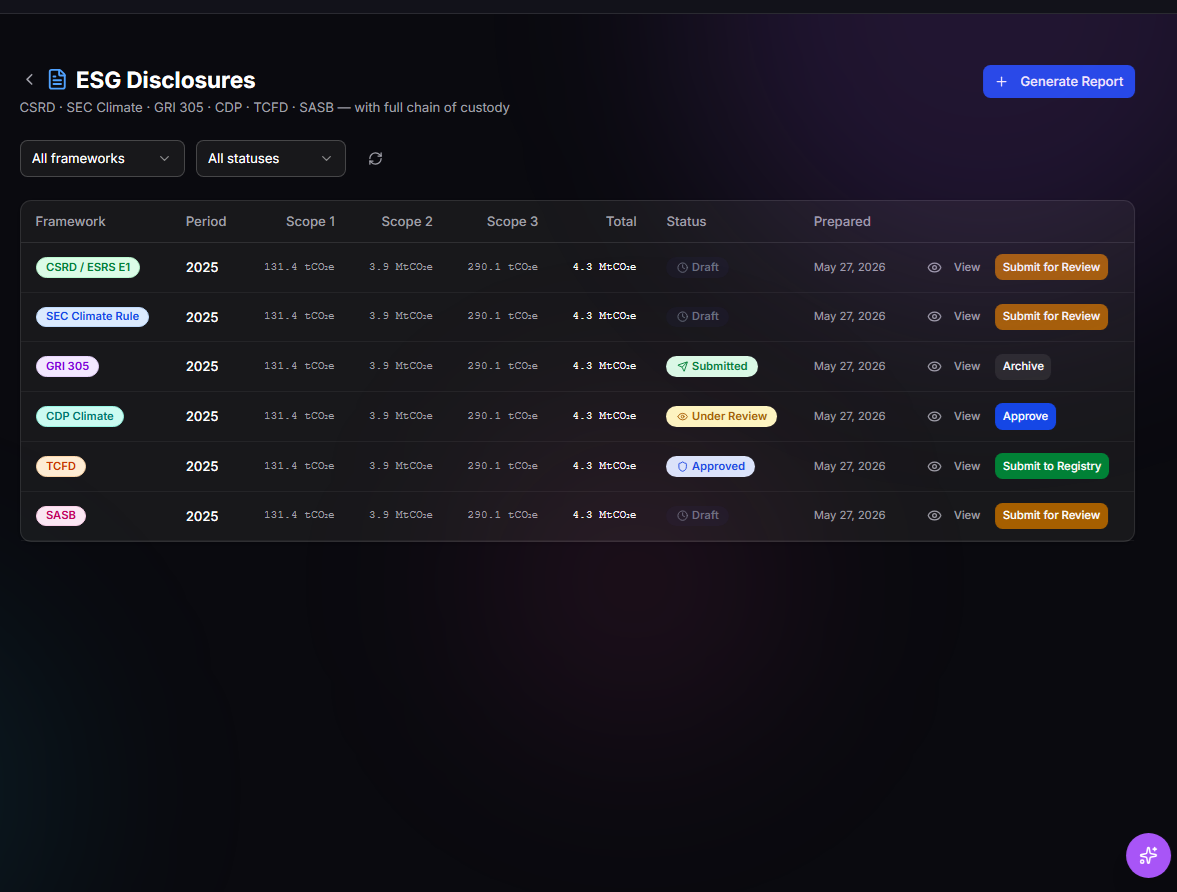1177x892 pixels.
Task: Approve the CDP Climate disclosure
Action: [x=1025, y=416]
